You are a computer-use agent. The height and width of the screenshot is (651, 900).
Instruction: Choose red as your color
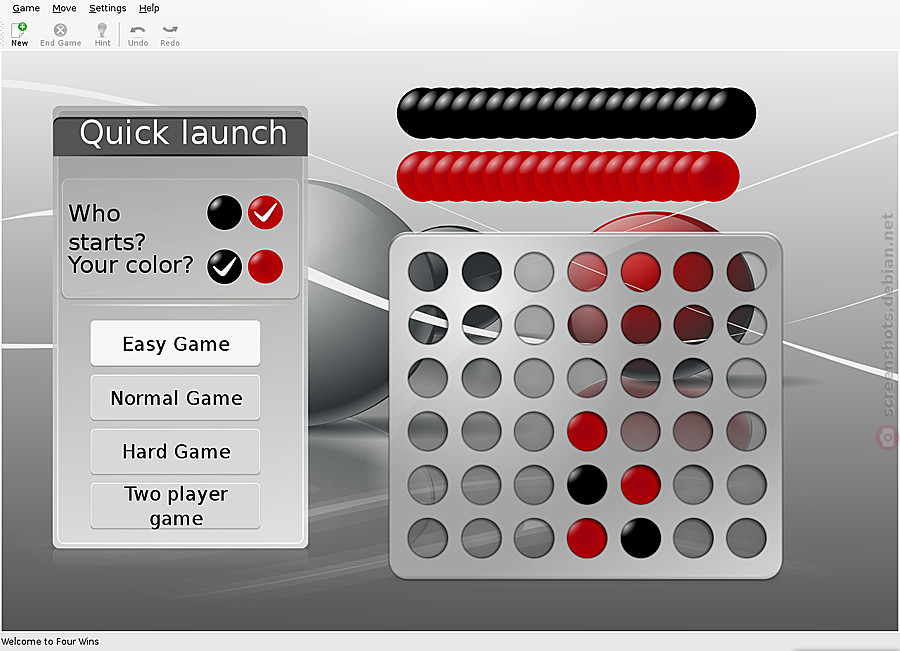click(265, 266)
